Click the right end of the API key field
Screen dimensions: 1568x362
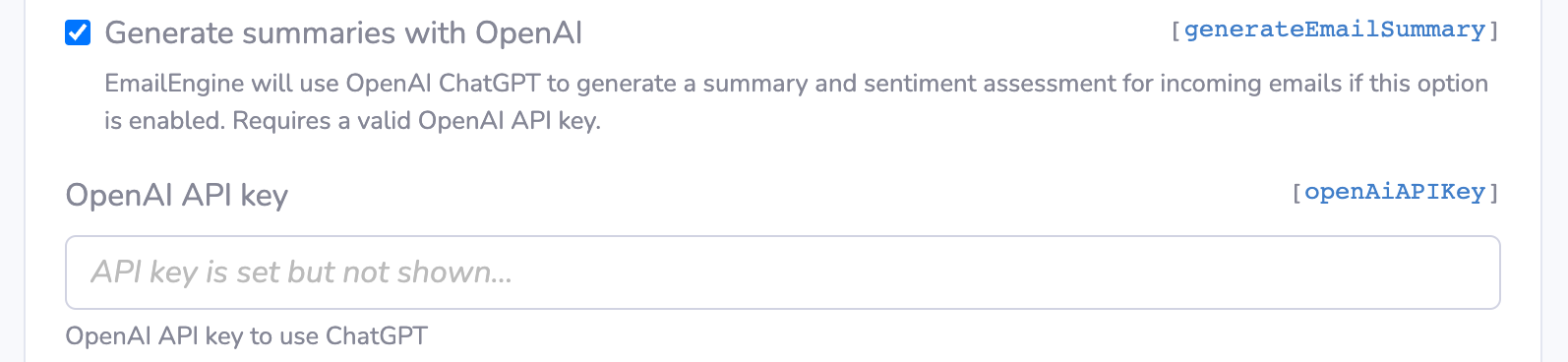1476,272
